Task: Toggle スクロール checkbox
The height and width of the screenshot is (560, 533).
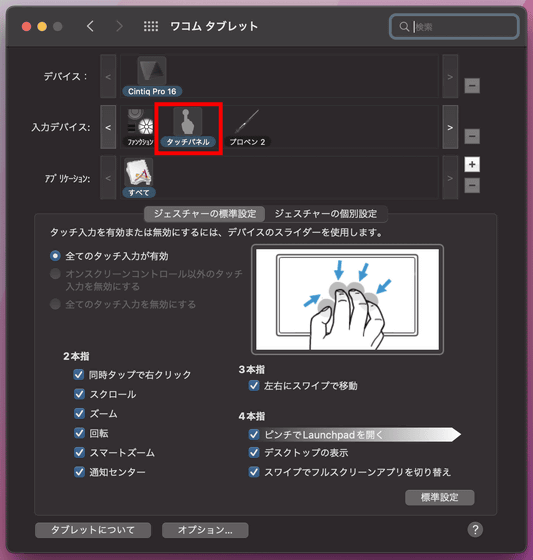Action: coord(79,394)
